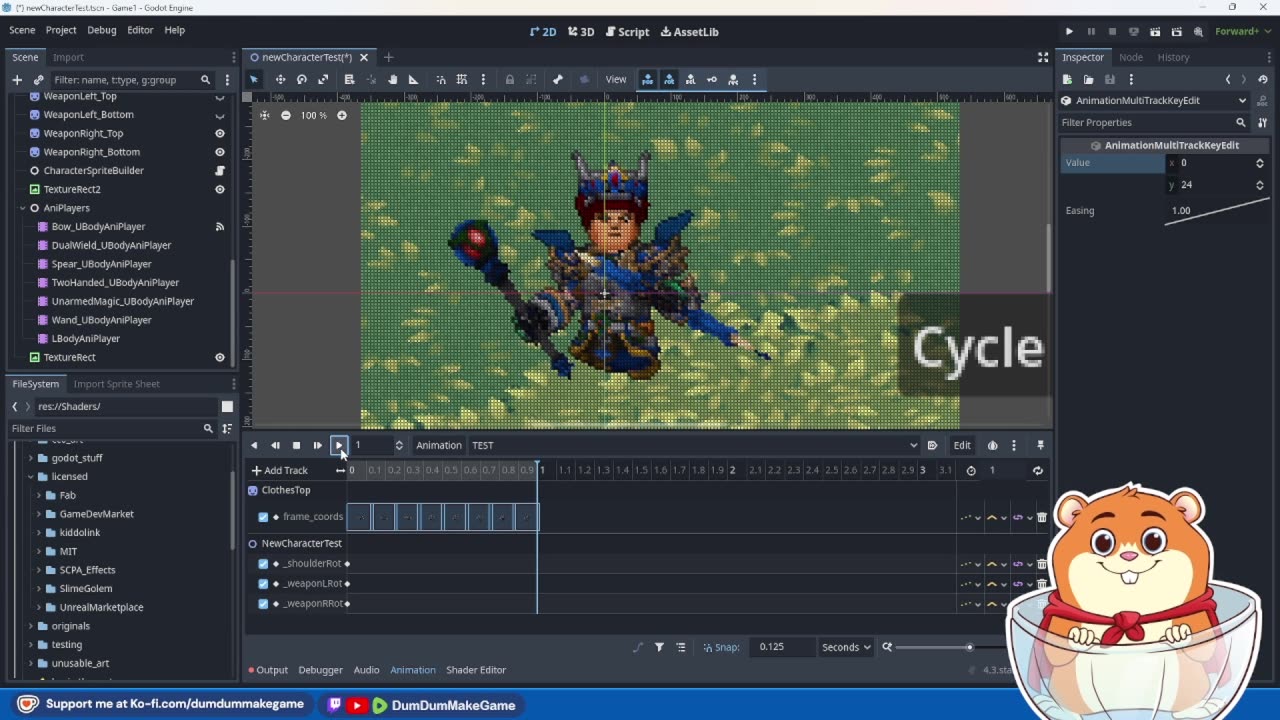Disable the _shoulderRot track checkbox
This screenshot has height=720, width=1280.
[x=263, y=564]
